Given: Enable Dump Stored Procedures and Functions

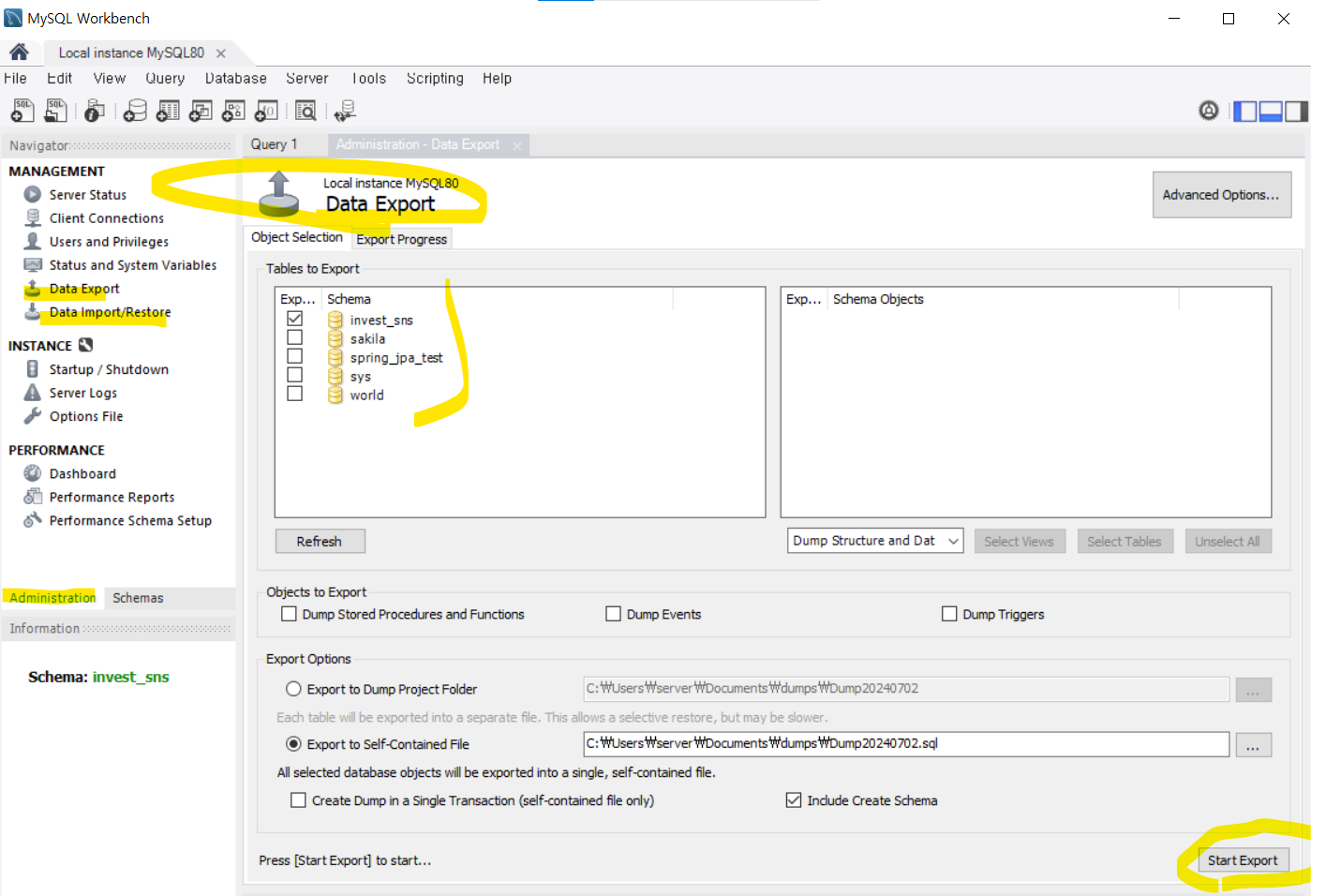Looking at the screenshot, I should [x=290, y=614].
